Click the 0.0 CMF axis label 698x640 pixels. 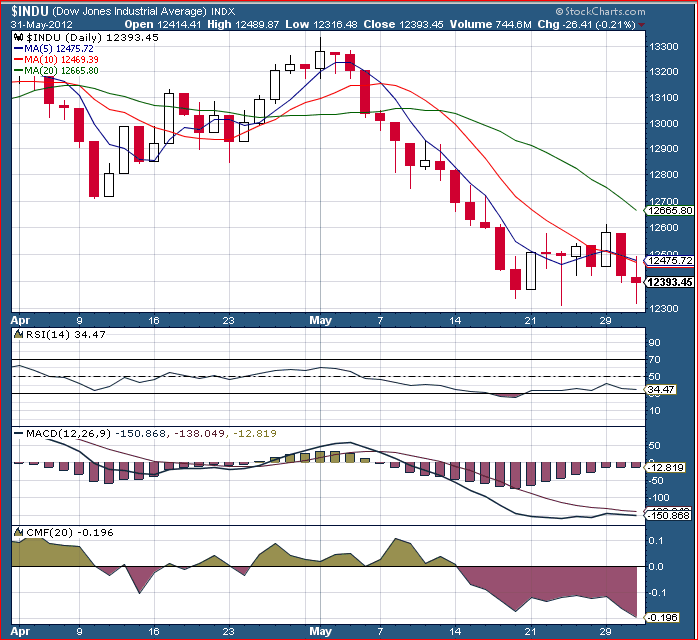click(x=656, y=567)
